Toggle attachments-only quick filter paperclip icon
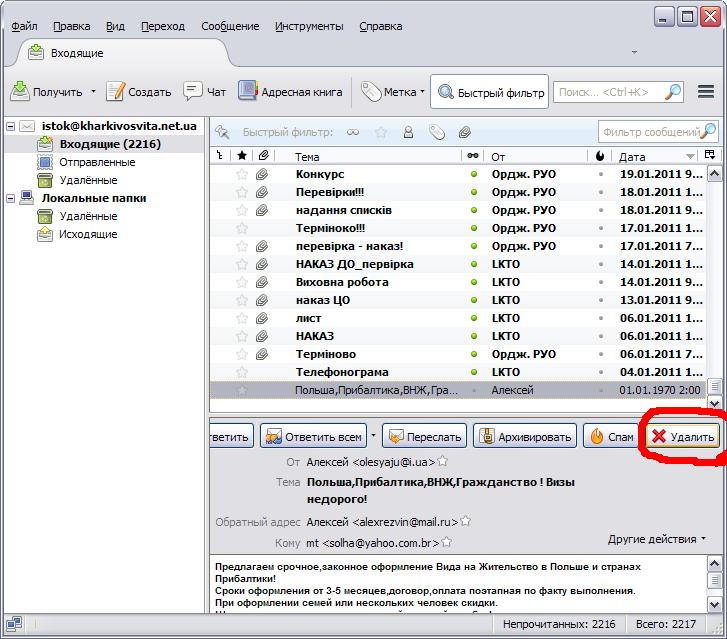 (465, 133)
